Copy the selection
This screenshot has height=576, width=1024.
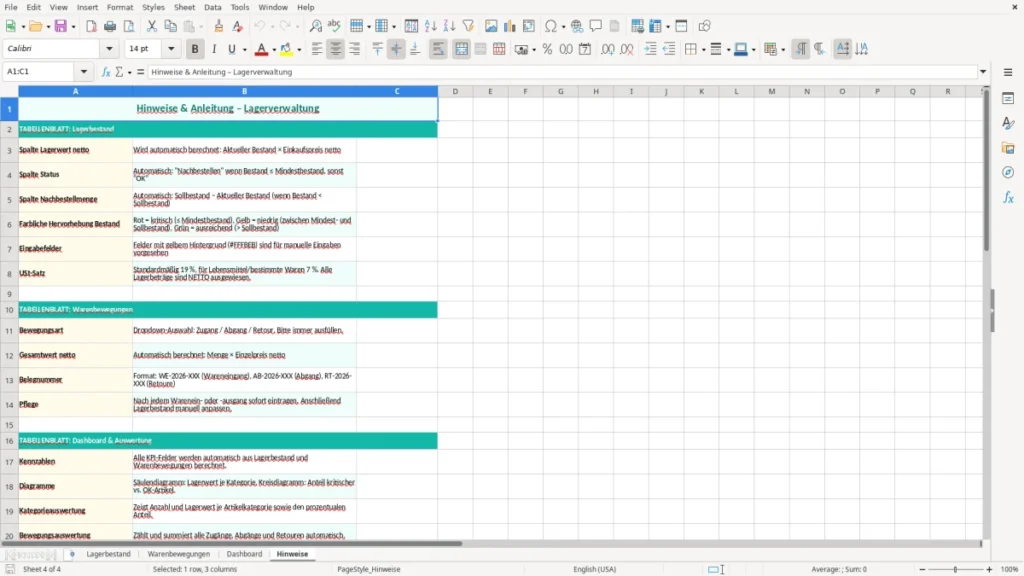(170, 26)
